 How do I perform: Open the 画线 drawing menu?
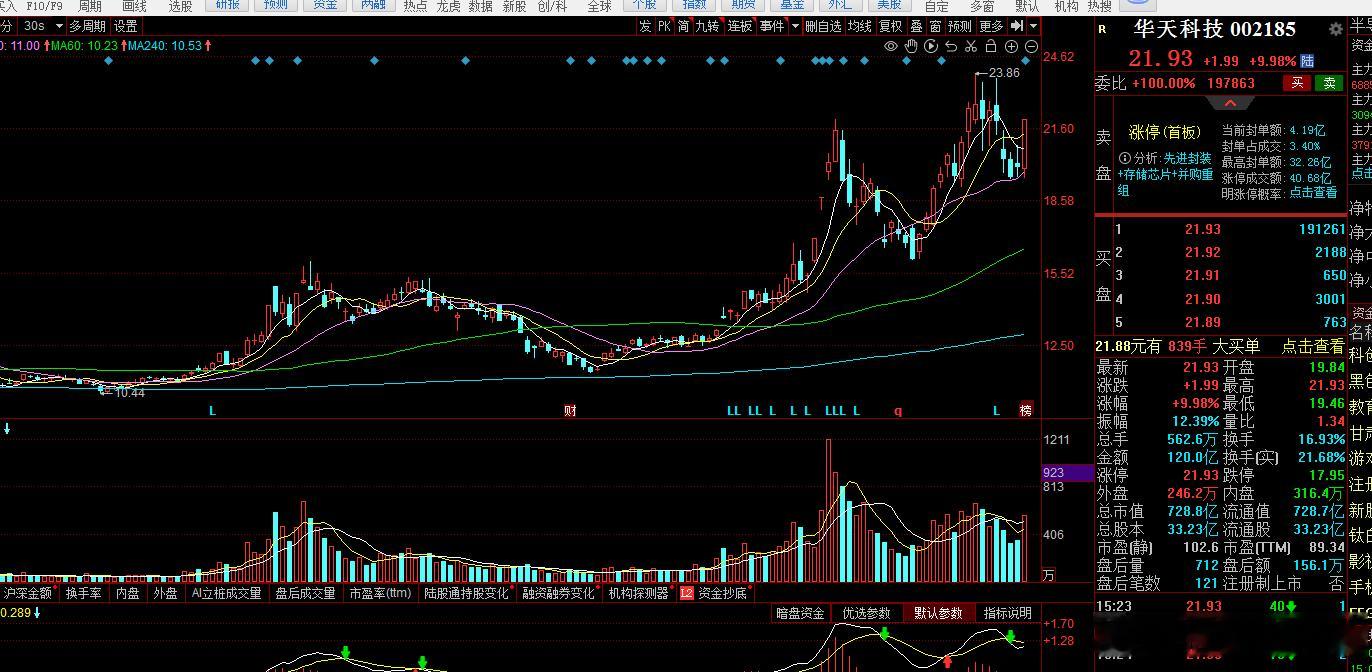135,6
